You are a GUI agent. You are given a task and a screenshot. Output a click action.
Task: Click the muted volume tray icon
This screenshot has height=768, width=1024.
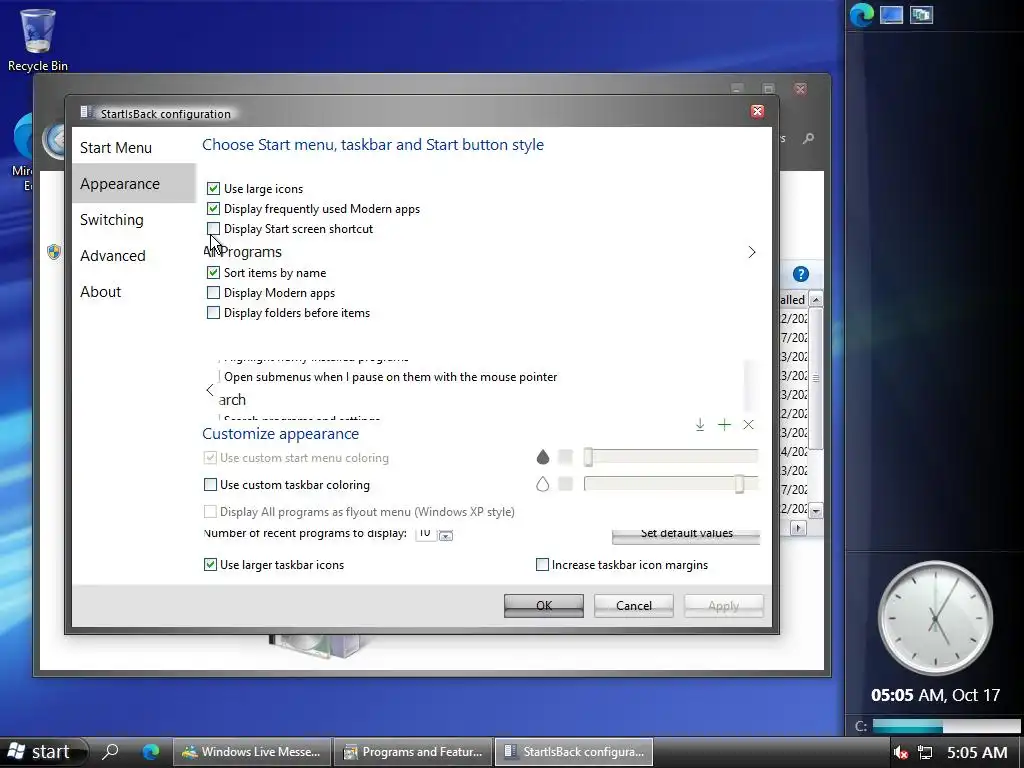click(x=901, y=752)
